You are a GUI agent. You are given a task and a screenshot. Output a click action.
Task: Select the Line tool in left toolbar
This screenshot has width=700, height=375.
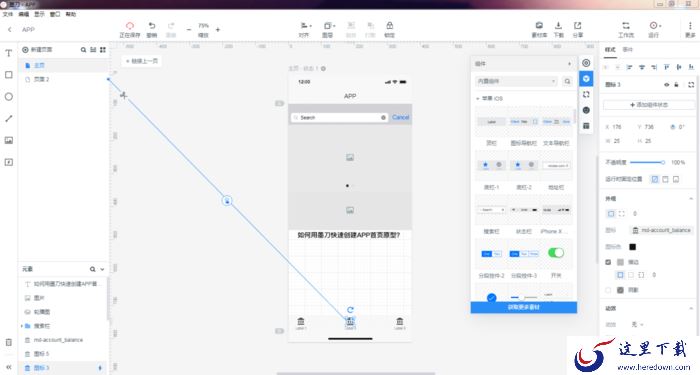pos(8,118)
